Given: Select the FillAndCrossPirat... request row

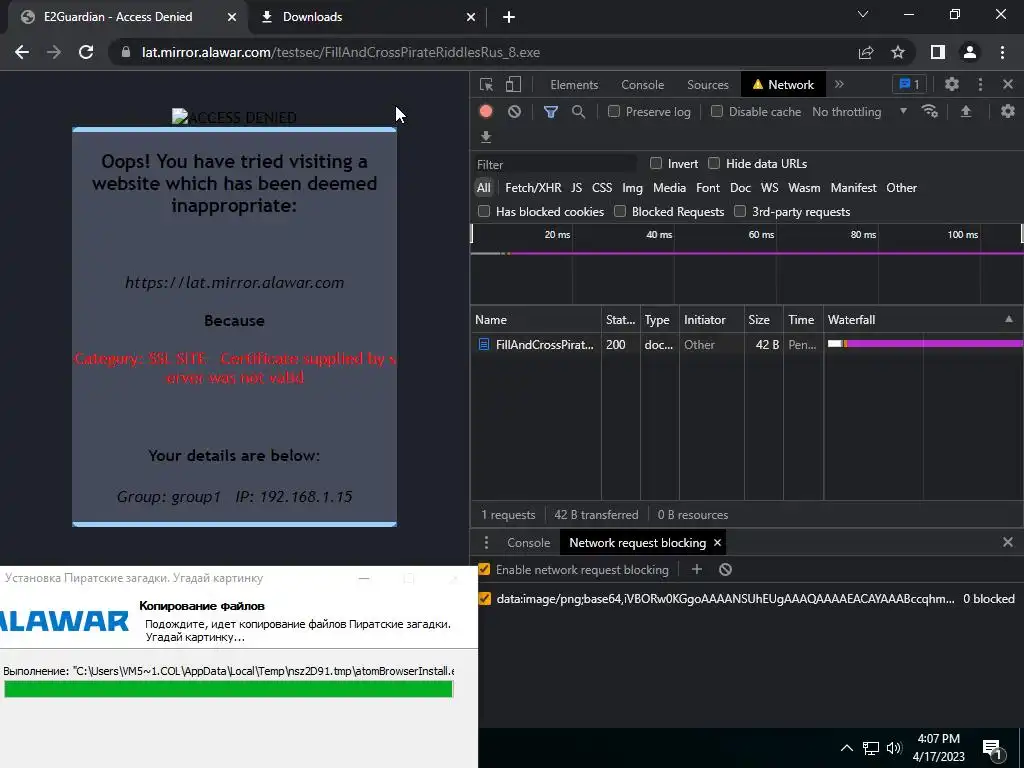Looking at the screenshot, I should 746,344.
